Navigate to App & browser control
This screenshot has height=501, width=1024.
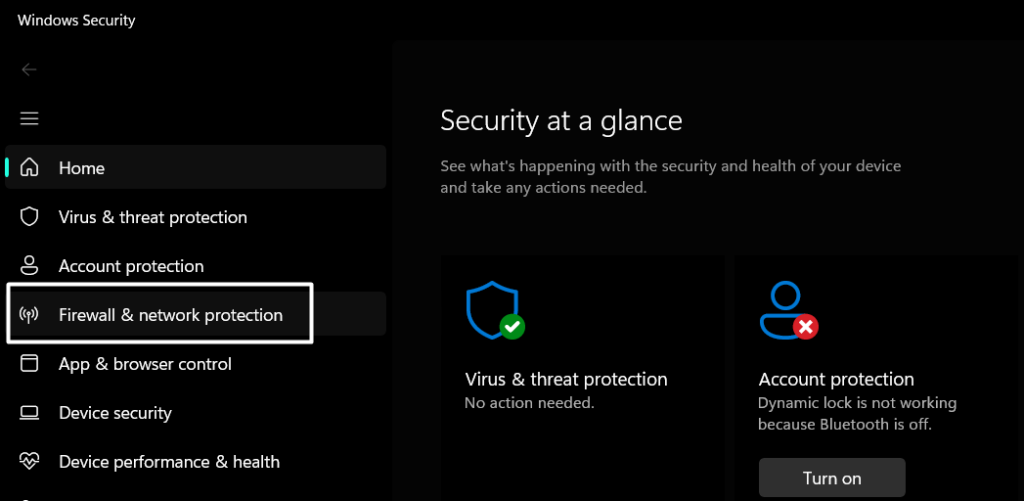point(145,364)
